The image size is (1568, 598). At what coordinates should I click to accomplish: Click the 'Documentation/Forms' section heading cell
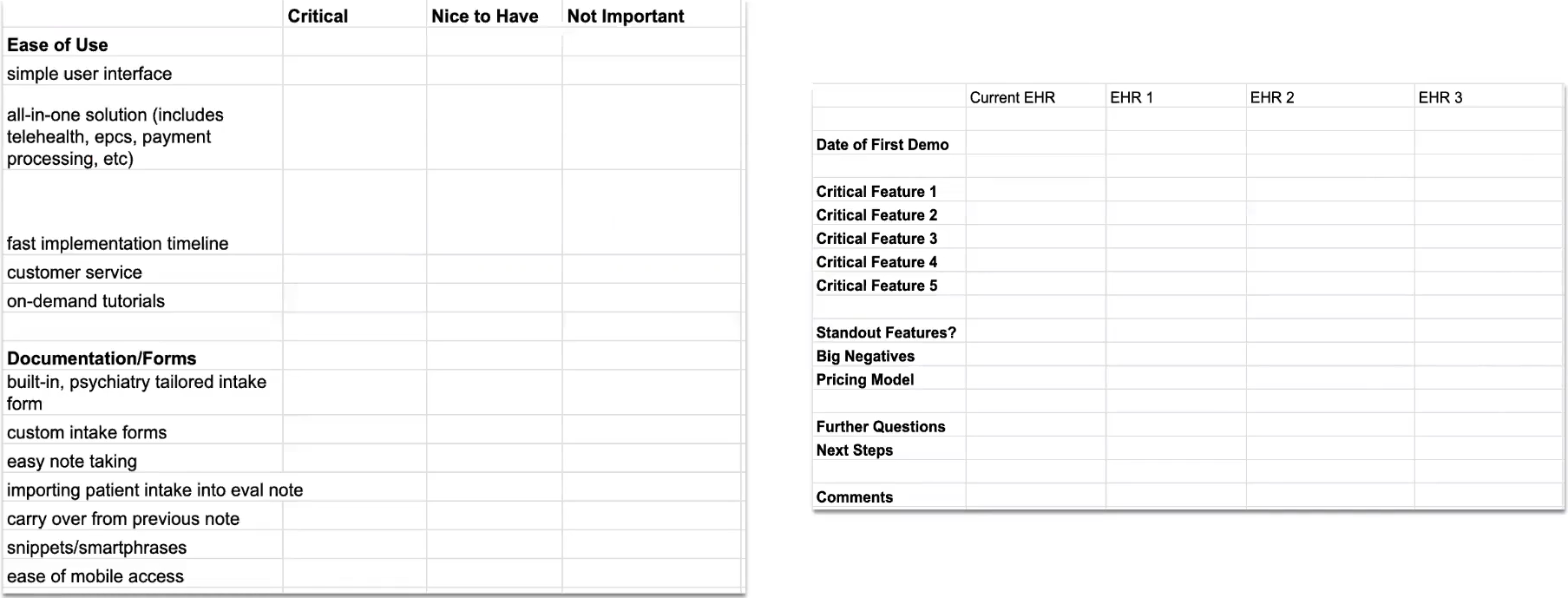tap(102, 358)
